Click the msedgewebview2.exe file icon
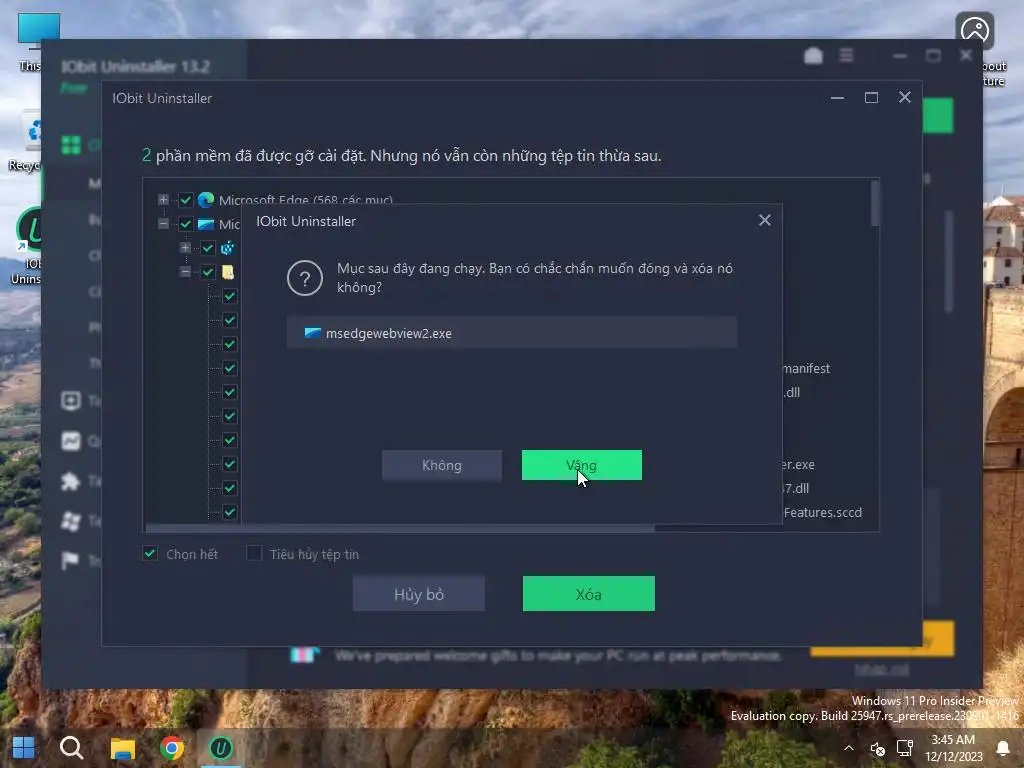 [x=313, y=333]
